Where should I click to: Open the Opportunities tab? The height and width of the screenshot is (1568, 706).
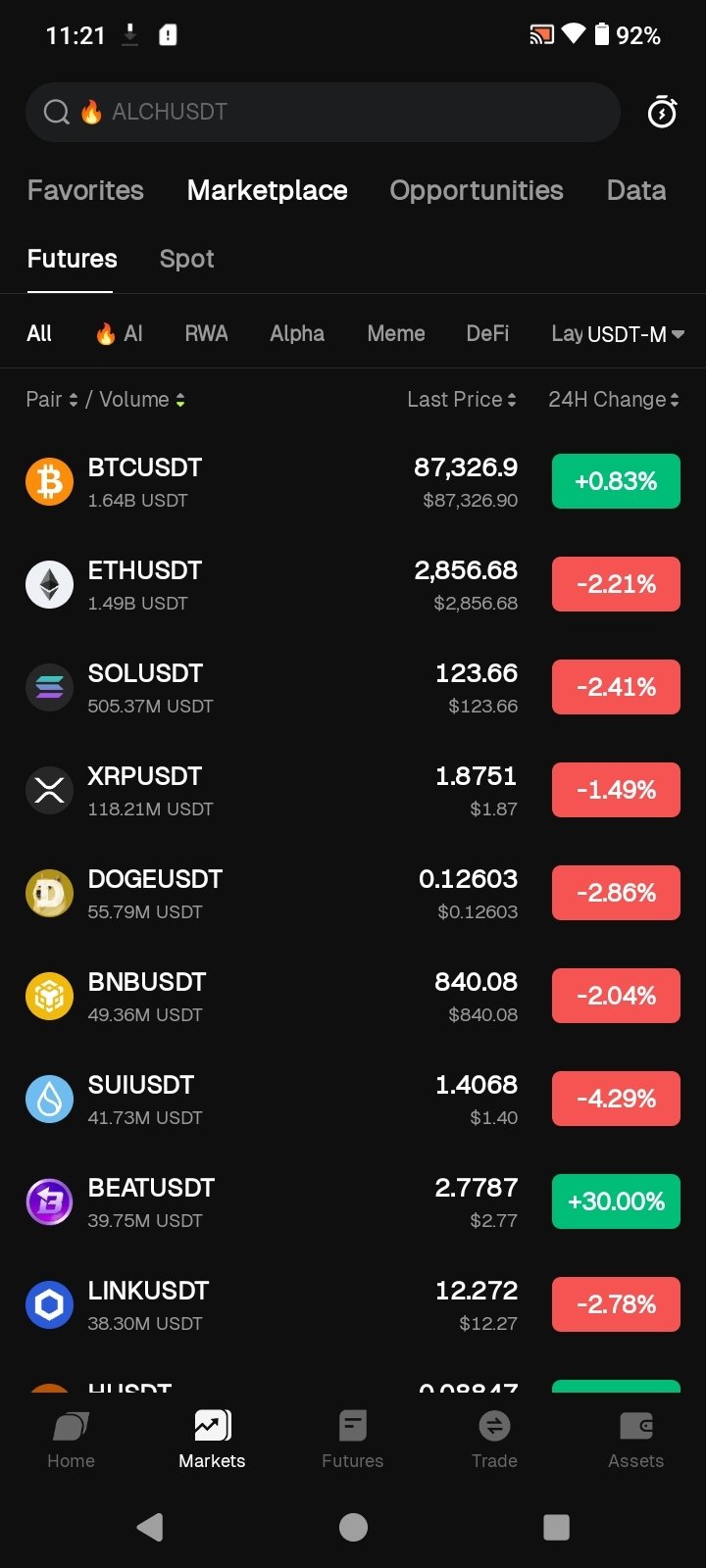[477, 190]
